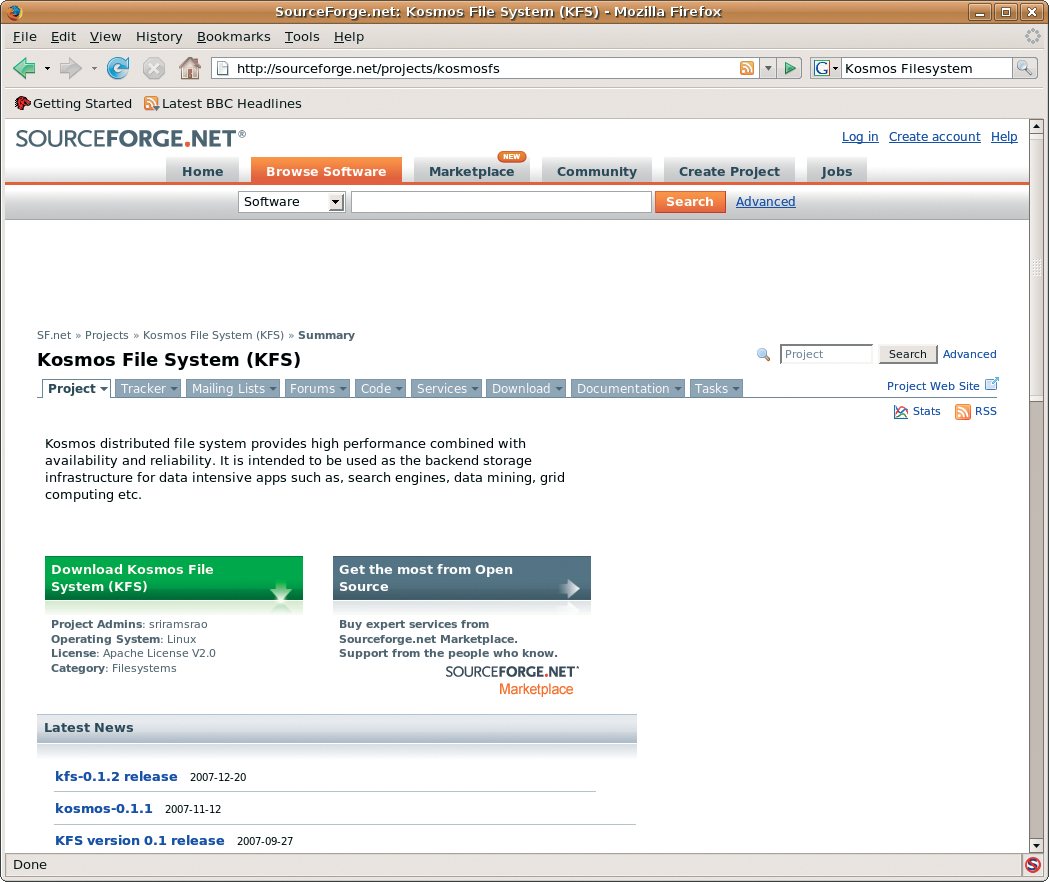Image resolution: width=1049 pixels, height=882 pixels.
Task: Reload the page with the refresh icon
Action: (118, 68)
